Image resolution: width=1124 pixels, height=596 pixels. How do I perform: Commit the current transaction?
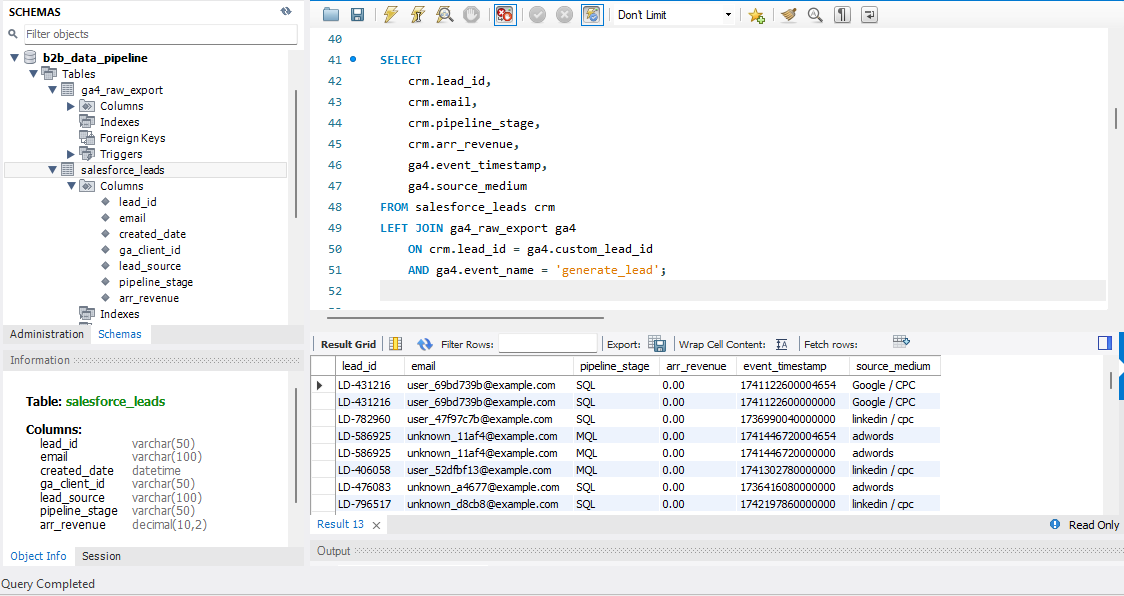click(x=538, y=14)
